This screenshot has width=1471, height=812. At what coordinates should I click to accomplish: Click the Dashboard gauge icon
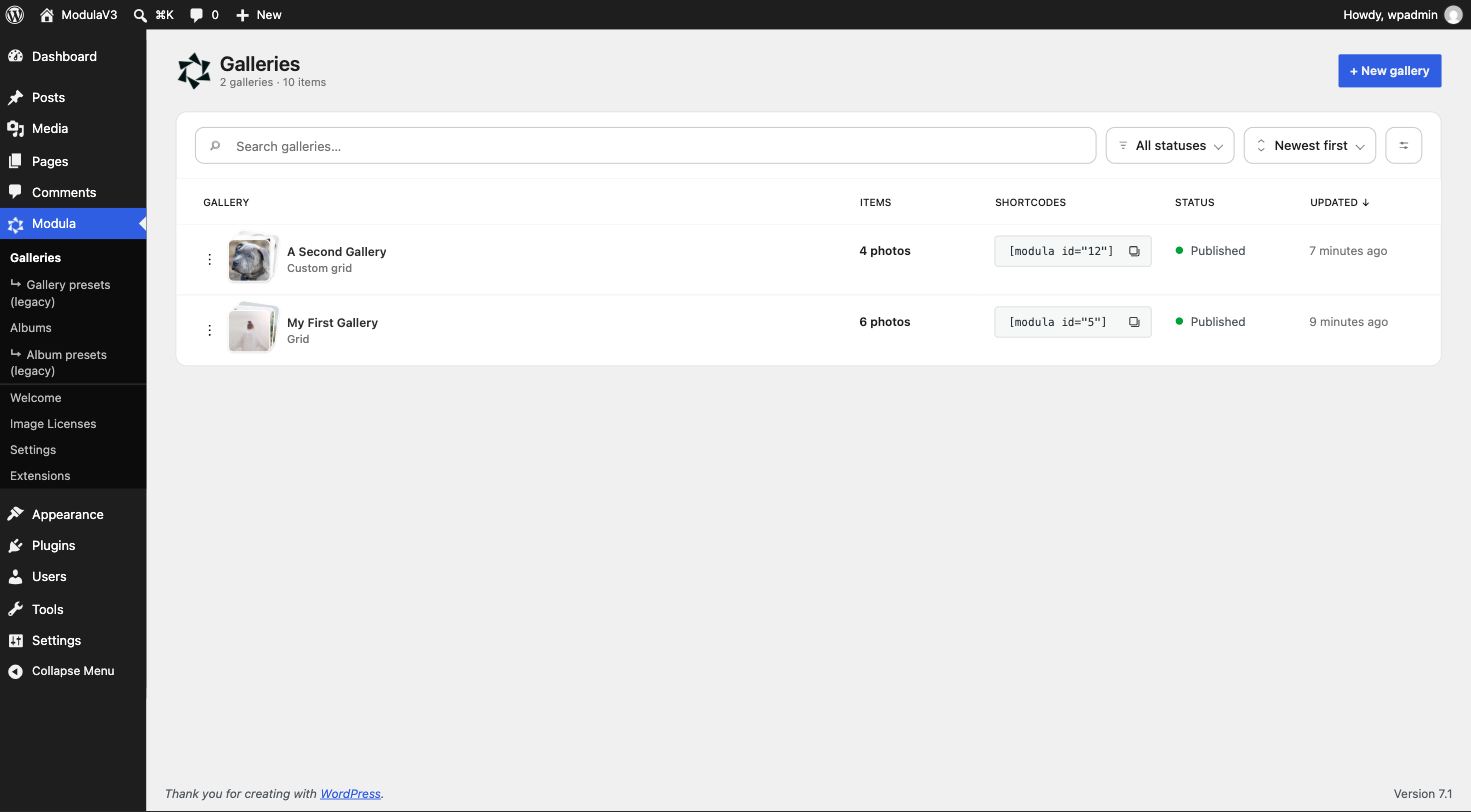(15, 57)
